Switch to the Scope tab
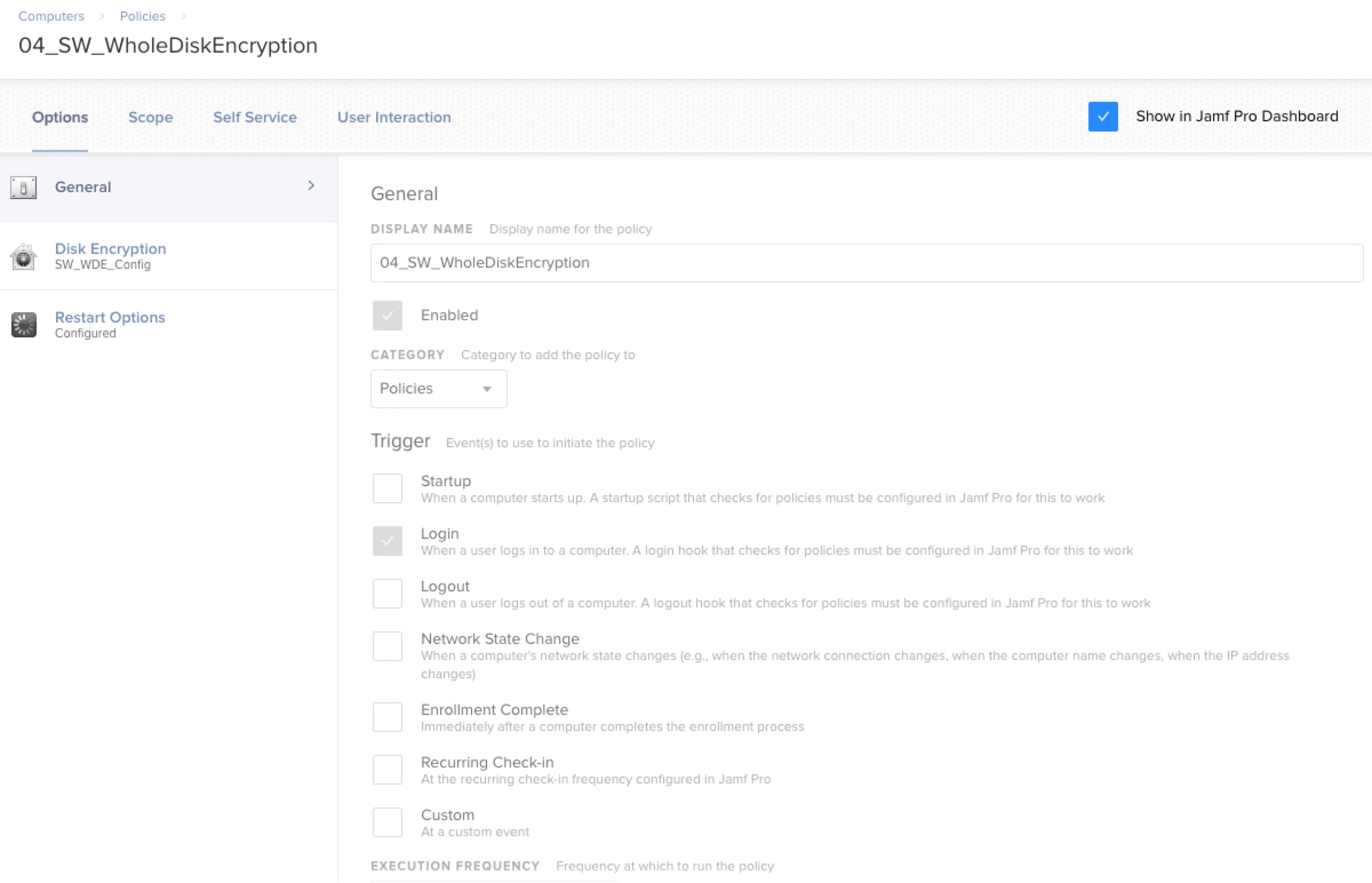1372x883 pixels. click(150, 117)
